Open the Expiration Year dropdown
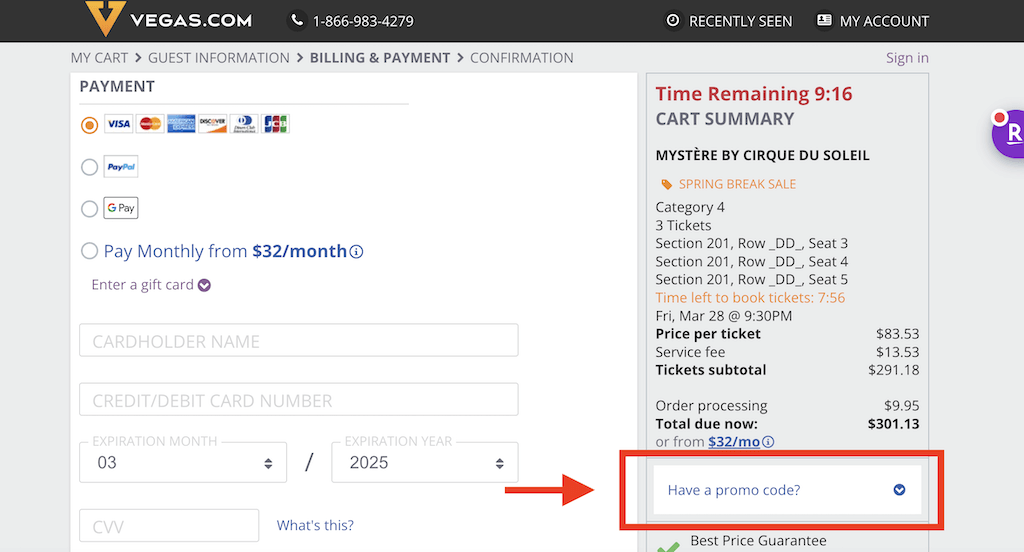The height and width of the screenshot is (552, 1024). tap(424, 463)
